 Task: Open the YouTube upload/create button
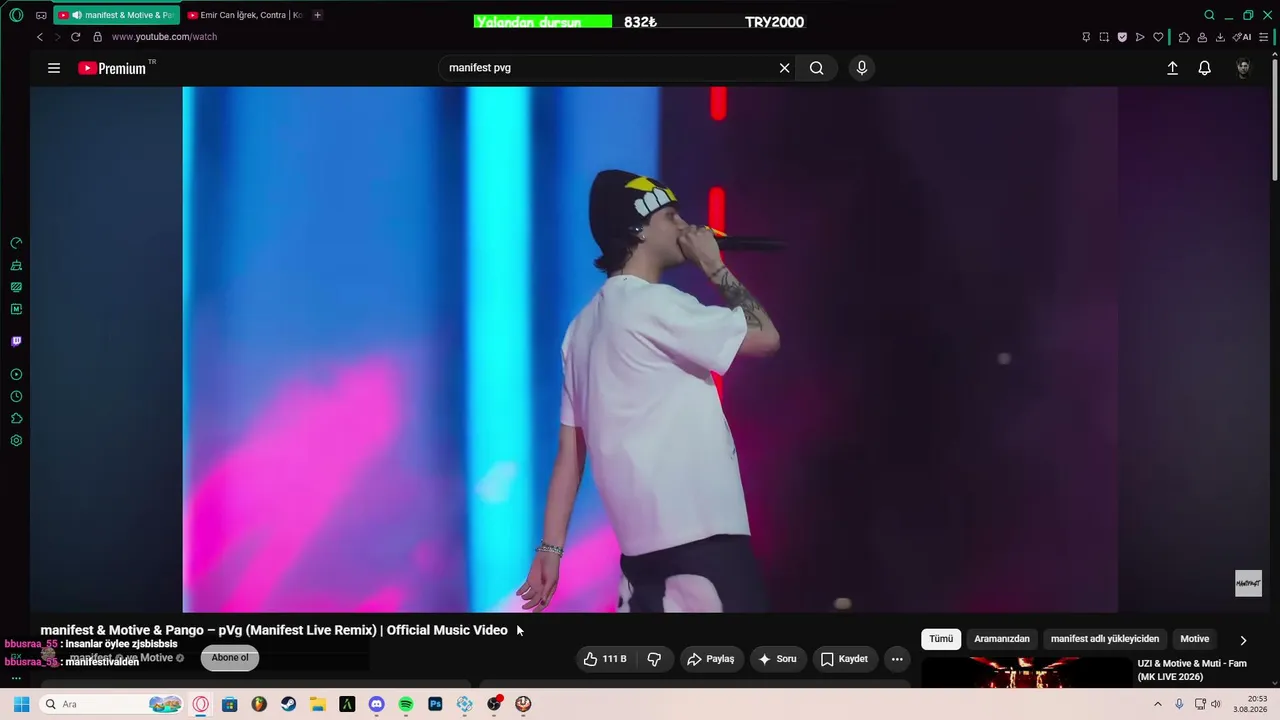[x=1173, y=68]
